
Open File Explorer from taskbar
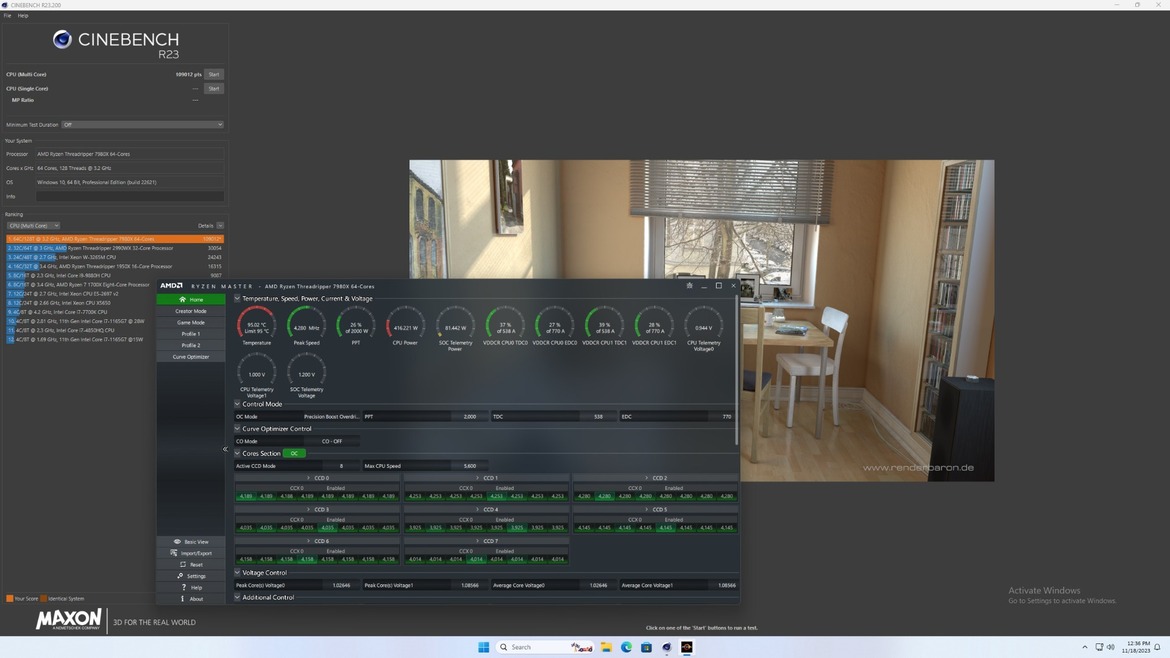(606, 647)
